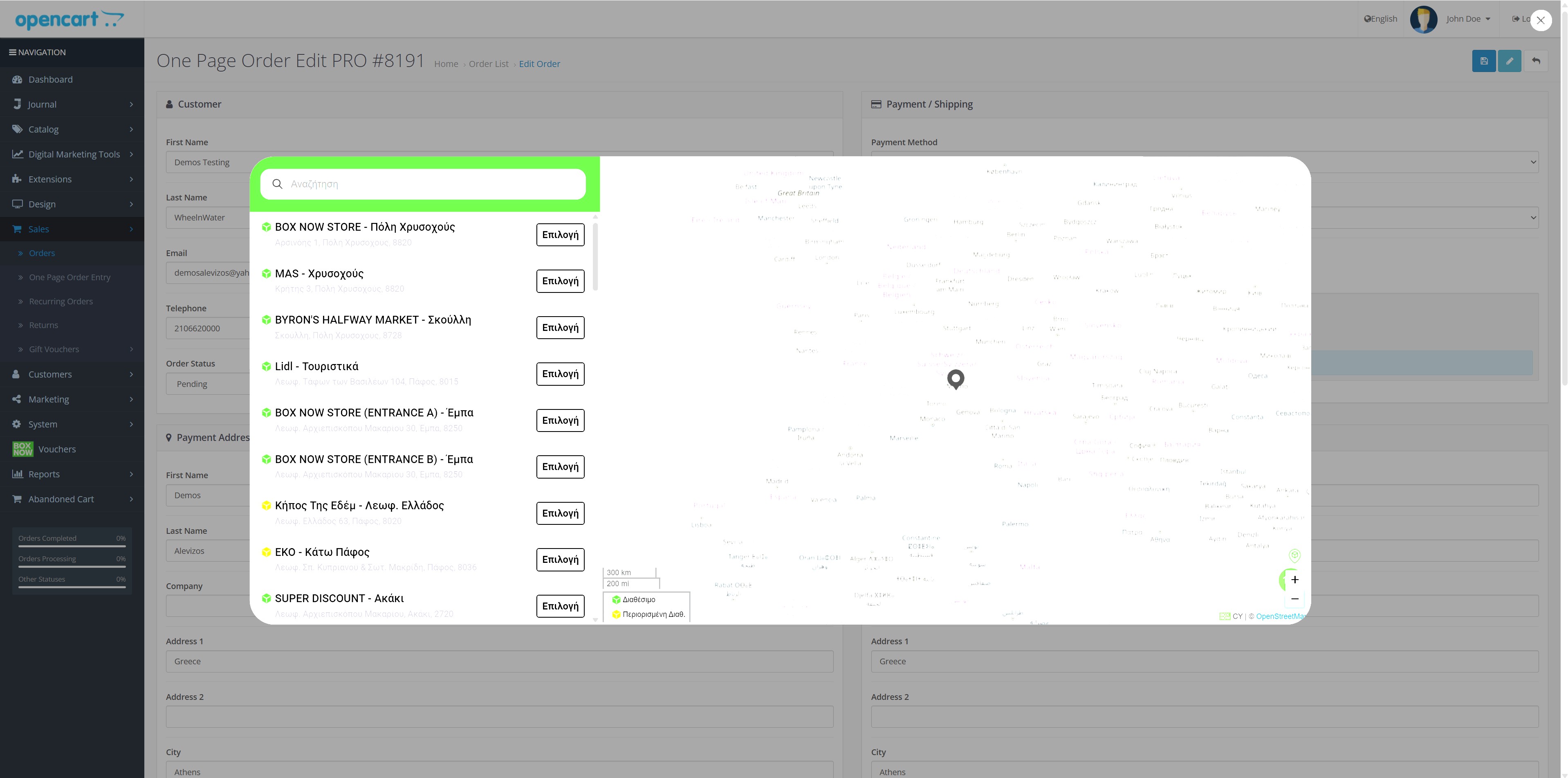Screen dimensions: 1568x778
Task: Click the Edit Order breadcrumb
Action: click(x=539, y=64)
